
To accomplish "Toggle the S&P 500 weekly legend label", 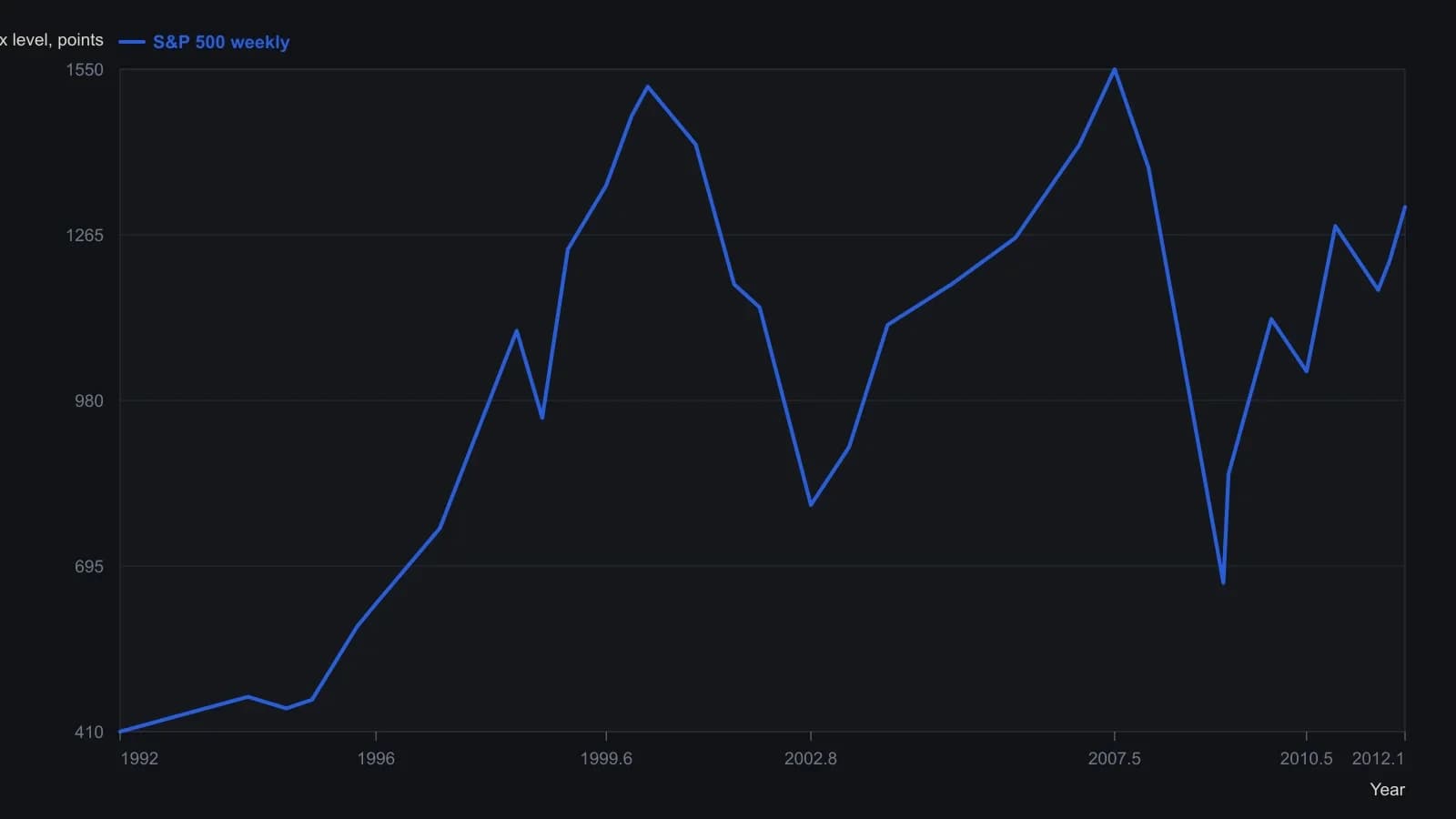I will click(221, 42).
